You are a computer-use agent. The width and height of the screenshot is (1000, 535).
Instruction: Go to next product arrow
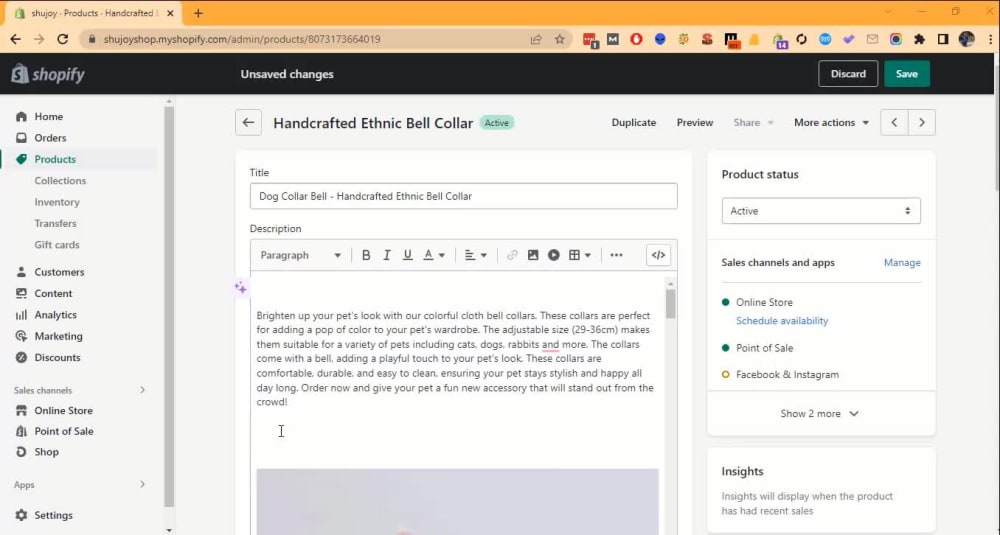(x=922, y=122)
